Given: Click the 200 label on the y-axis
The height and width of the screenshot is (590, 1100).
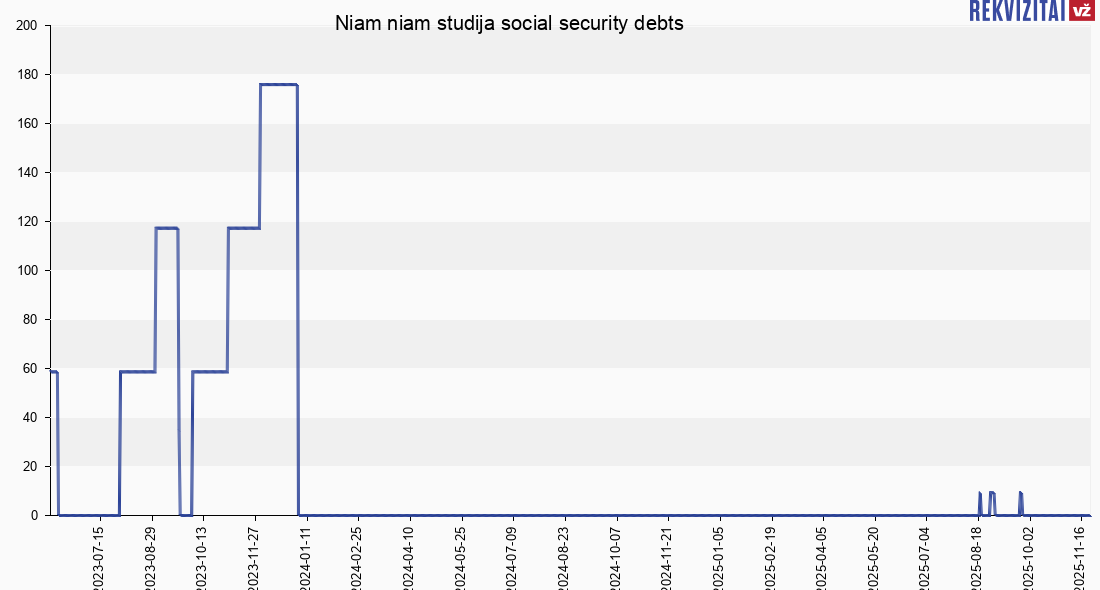Looking at the screenshot, I should [27, 26].
